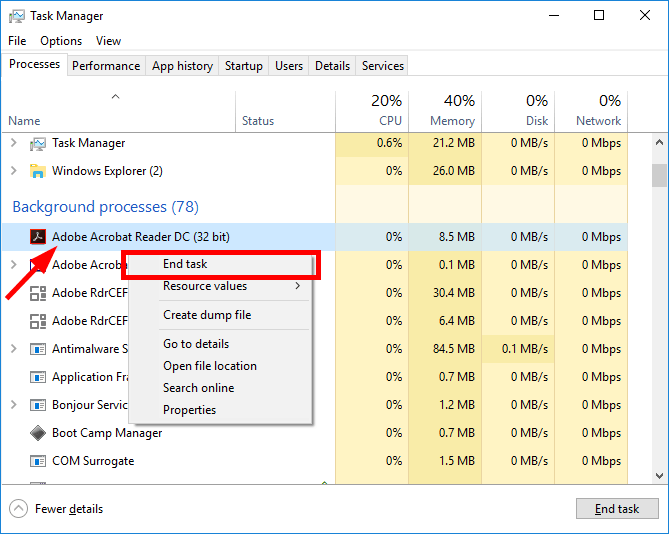
Task: Choose Open file location in context menu
Action: pyautogui.click(x=220, y=366)
